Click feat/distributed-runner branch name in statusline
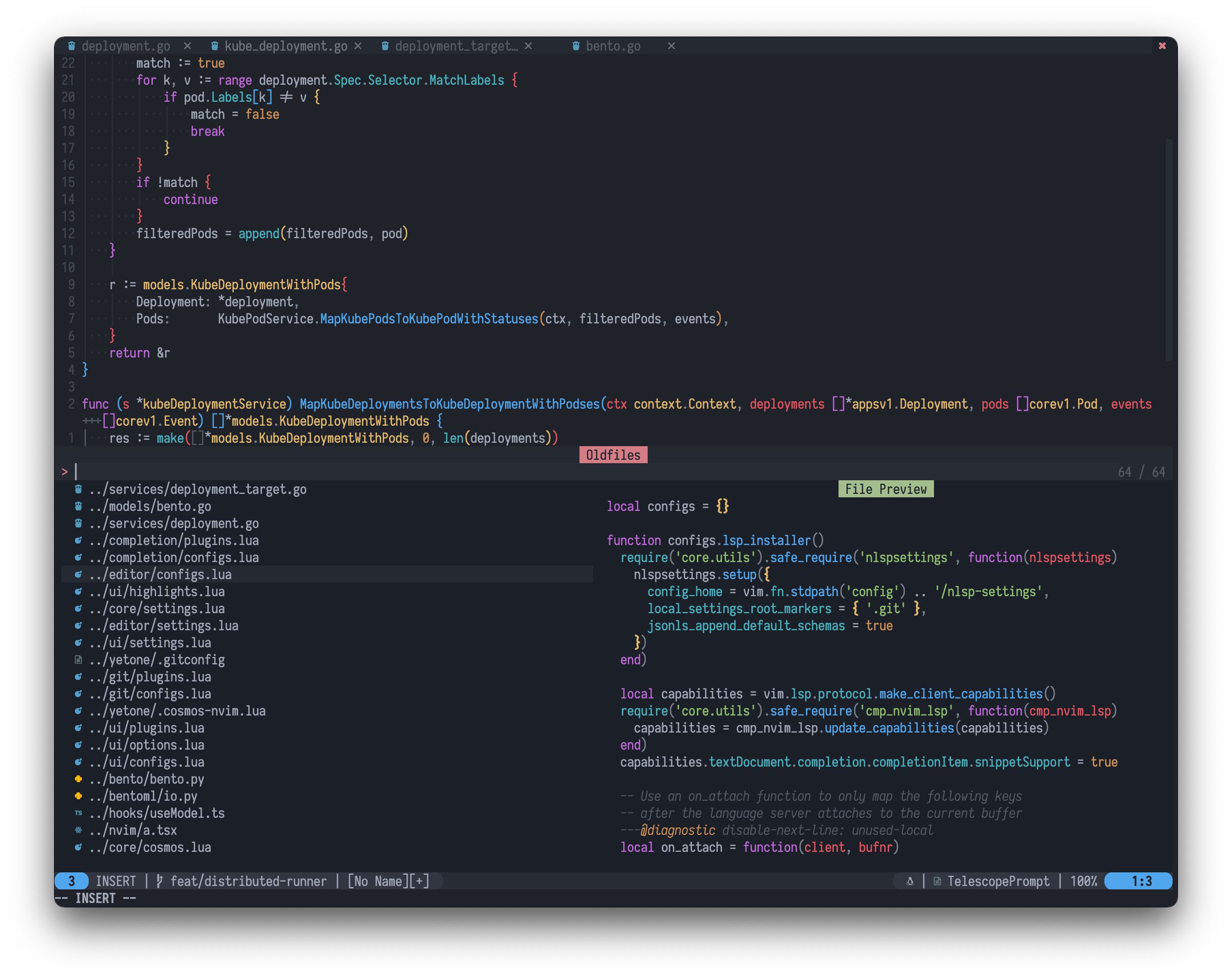Viewport: 1232px width, 979px height. 248,881
